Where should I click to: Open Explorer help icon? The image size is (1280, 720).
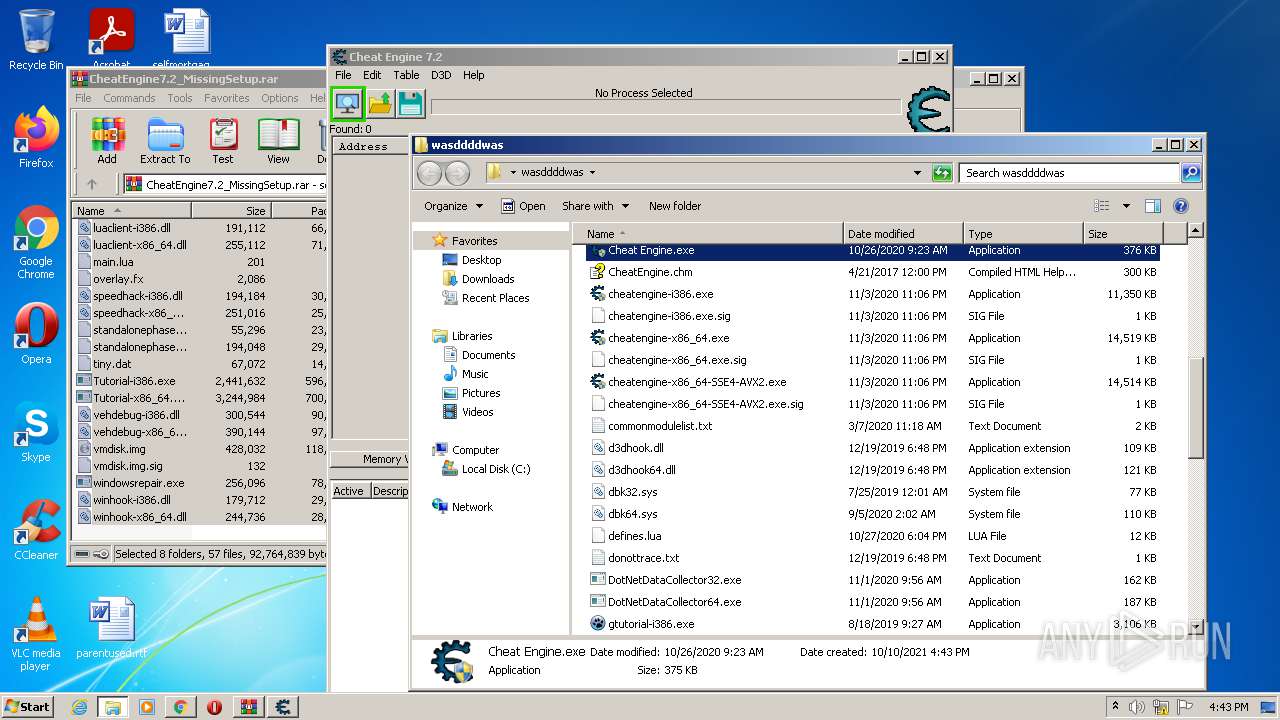tap(1180, 206)
